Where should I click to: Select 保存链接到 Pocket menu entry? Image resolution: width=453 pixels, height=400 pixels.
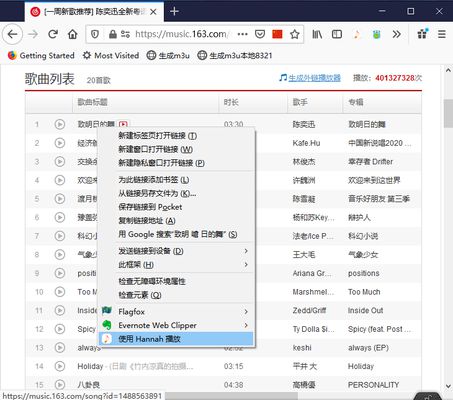coord(177,207)
